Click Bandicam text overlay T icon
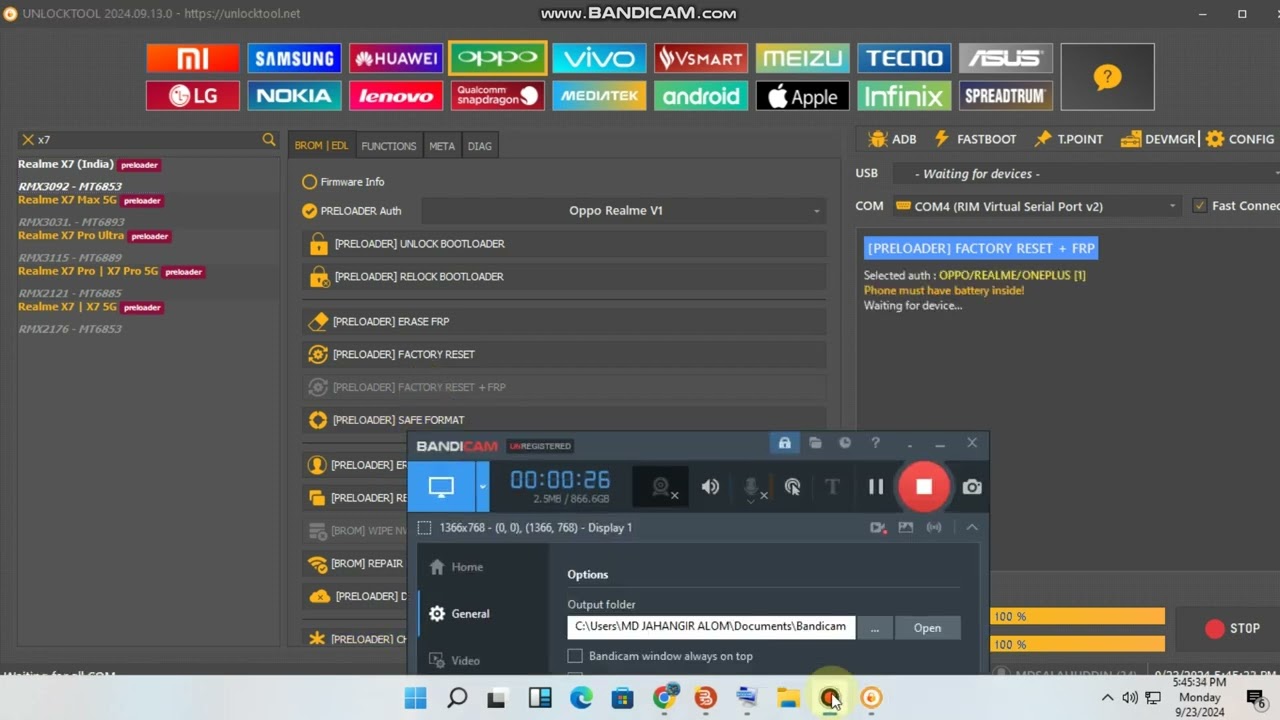The height and width of the screenshot is (720, 1280). point(832,487)
